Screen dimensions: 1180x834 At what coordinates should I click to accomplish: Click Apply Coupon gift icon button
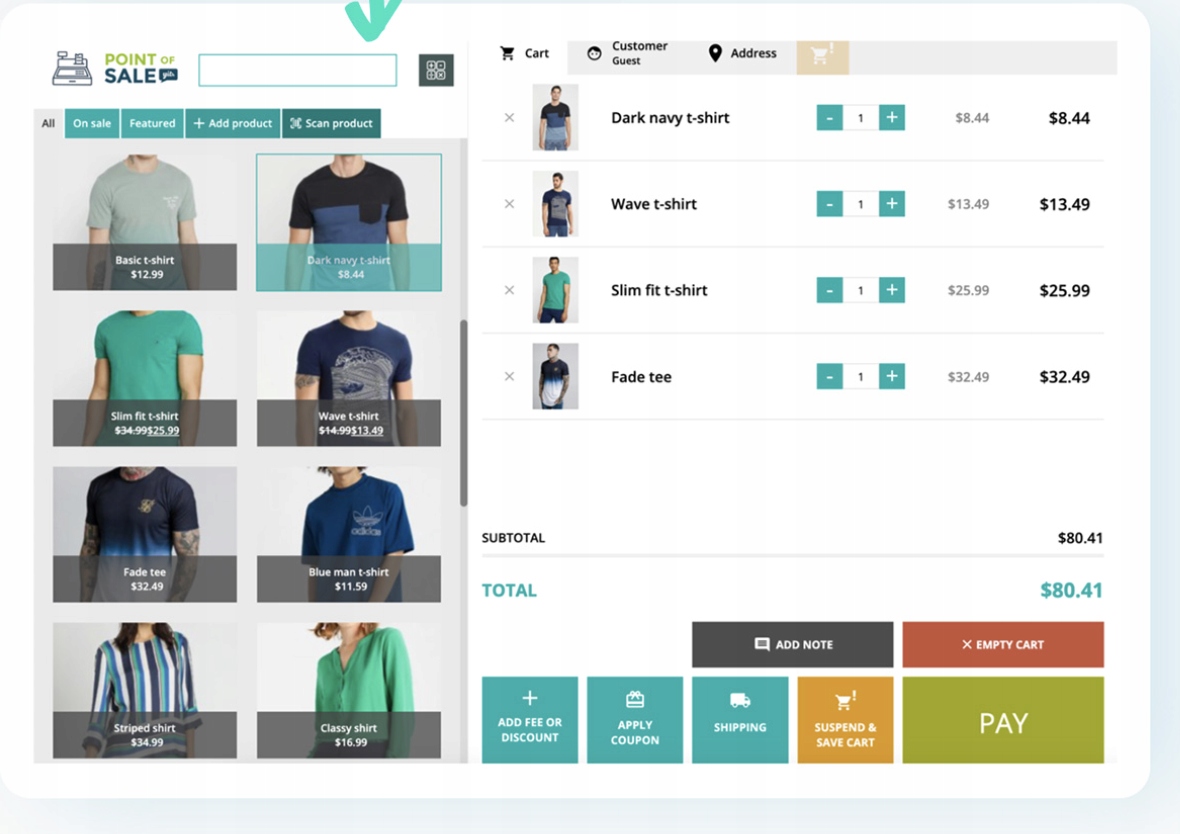(x=635, y=720)
